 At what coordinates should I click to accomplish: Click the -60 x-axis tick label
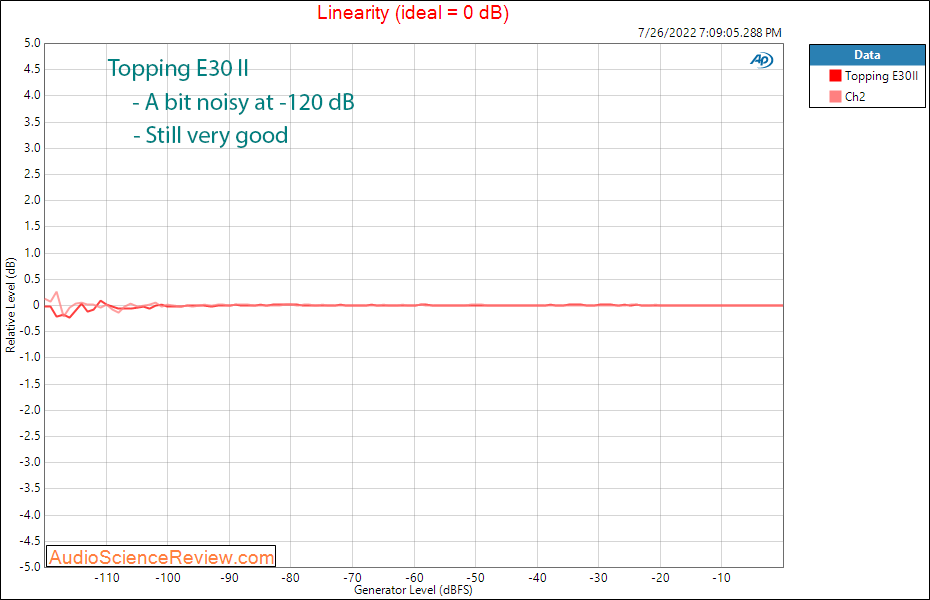414,577
